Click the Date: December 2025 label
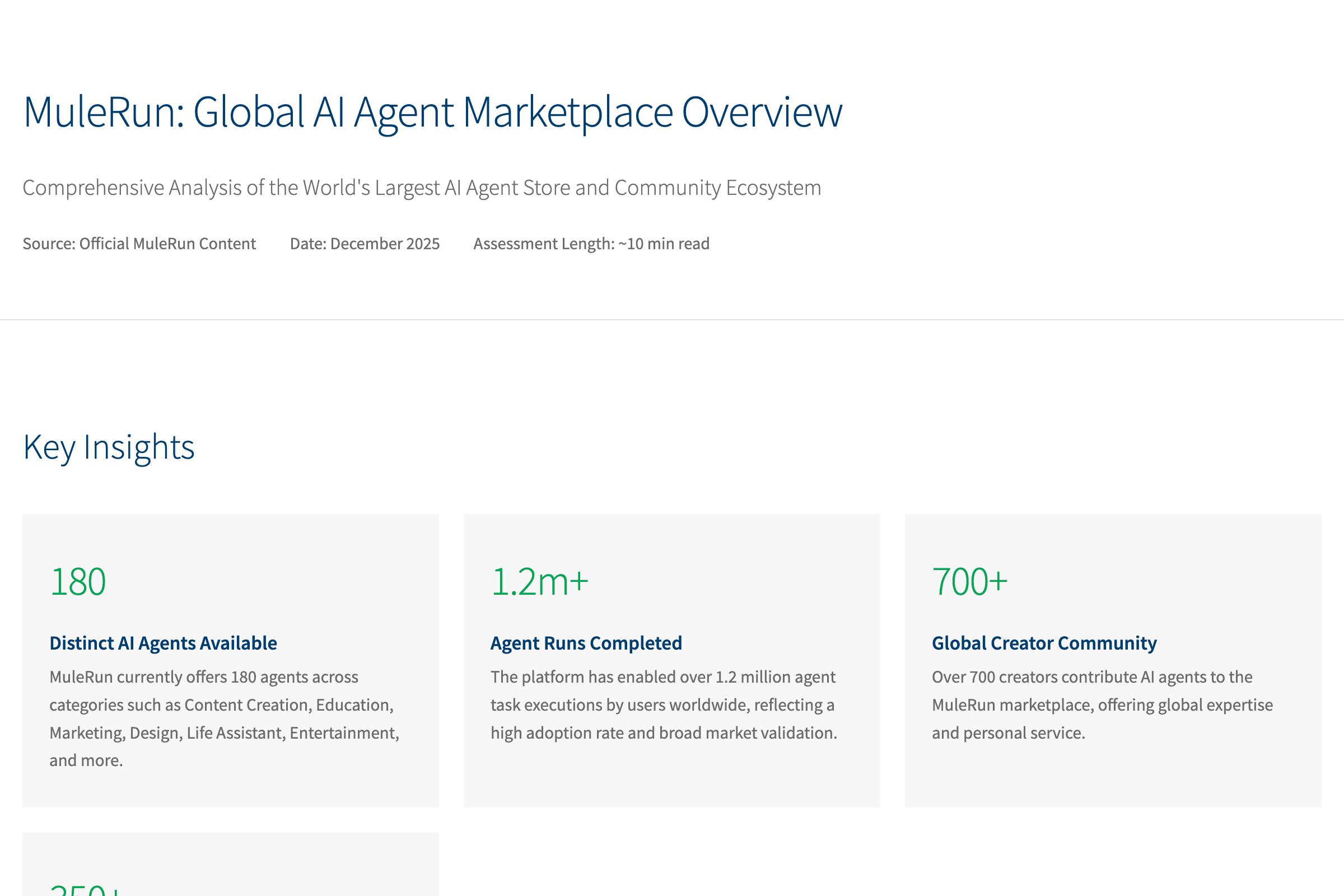The image size is (1344, 896). click(x=364, y=244)
